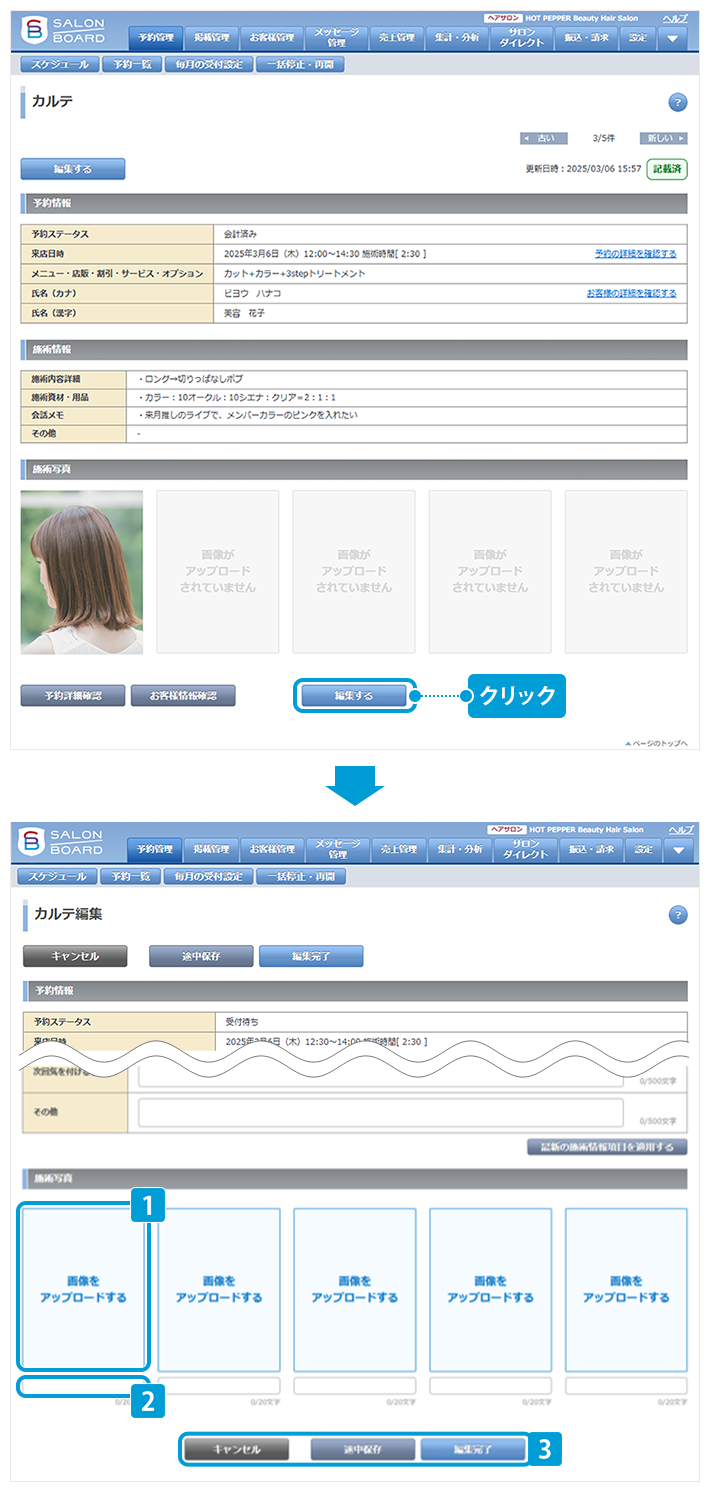Select 予約一覧 submenu on カルテ編集 screen
The height and width of the screenshot is (1492, 710).
pyautogui.click(x=130, y=876)
